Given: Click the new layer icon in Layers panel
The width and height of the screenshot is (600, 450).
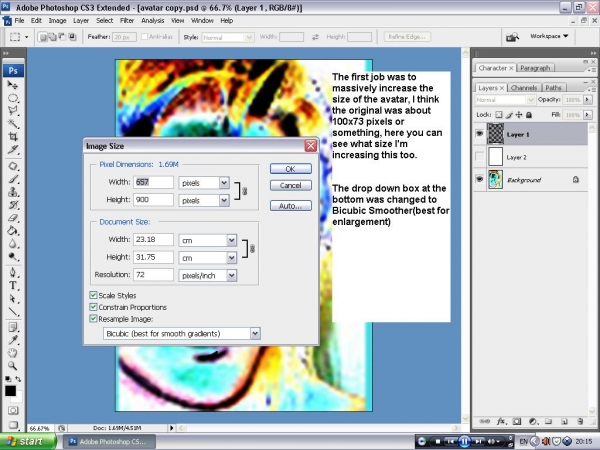Looking at the screenshot, I should tap(564, 421).
